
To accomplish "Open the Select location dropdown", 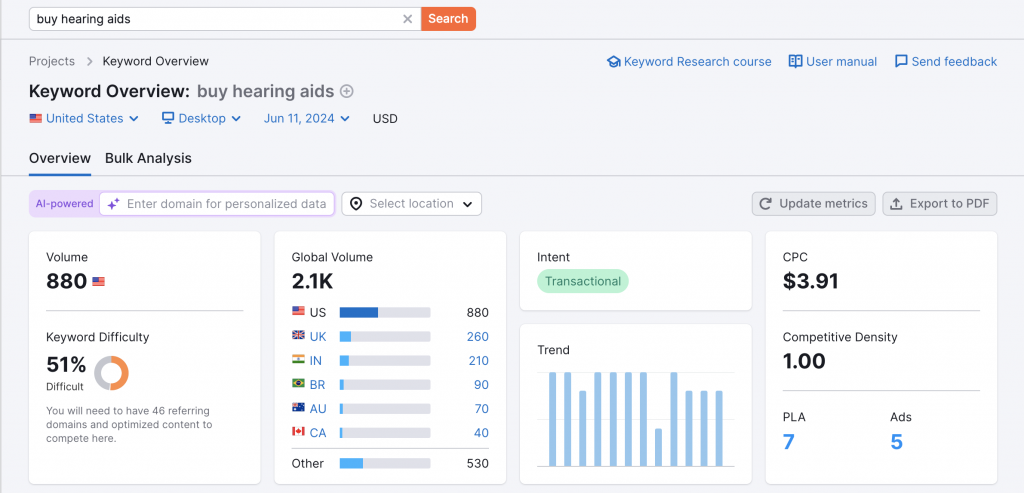I will coord(411,204).
